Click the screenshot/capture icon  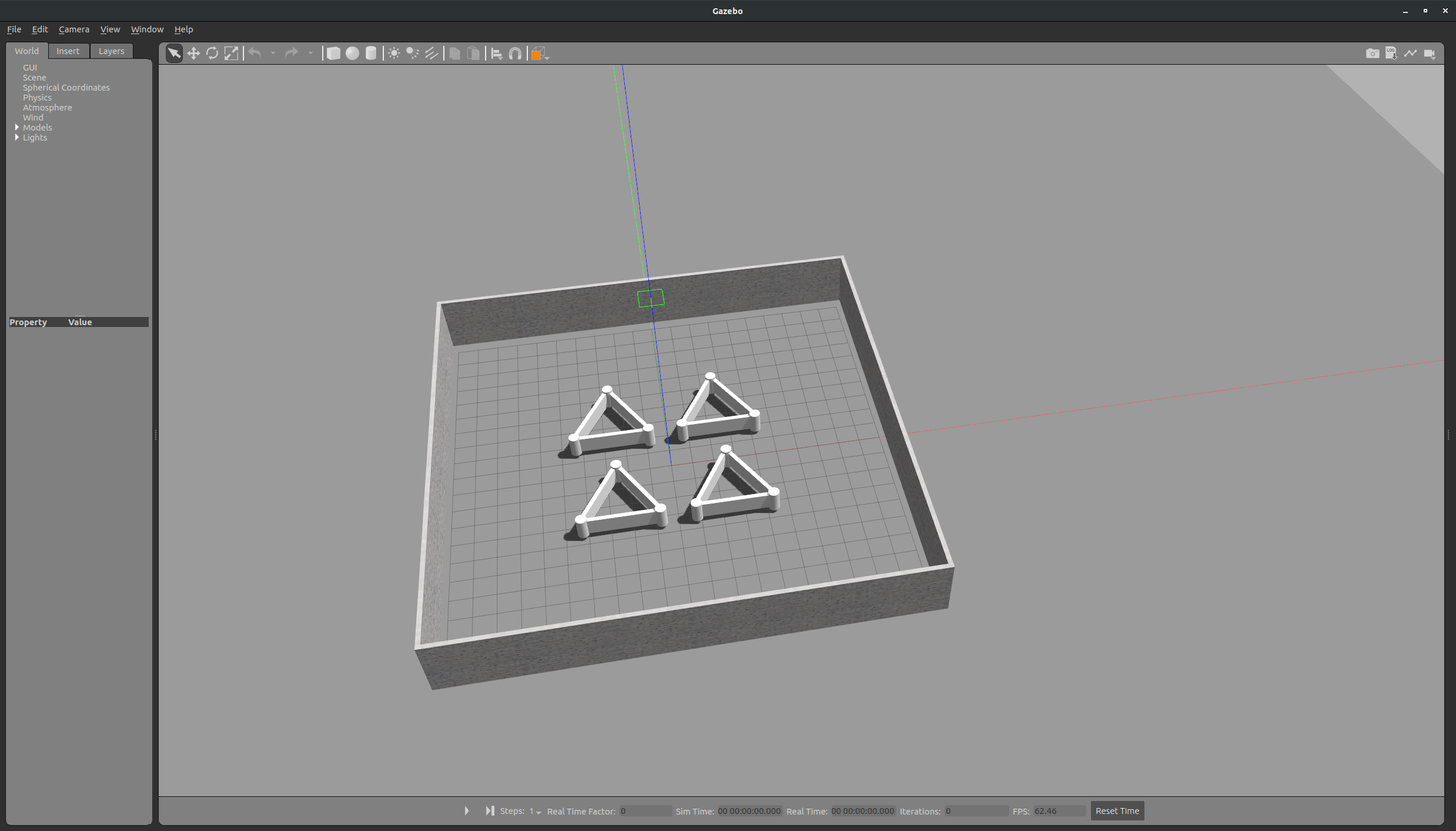click(x=1372, y=53)
